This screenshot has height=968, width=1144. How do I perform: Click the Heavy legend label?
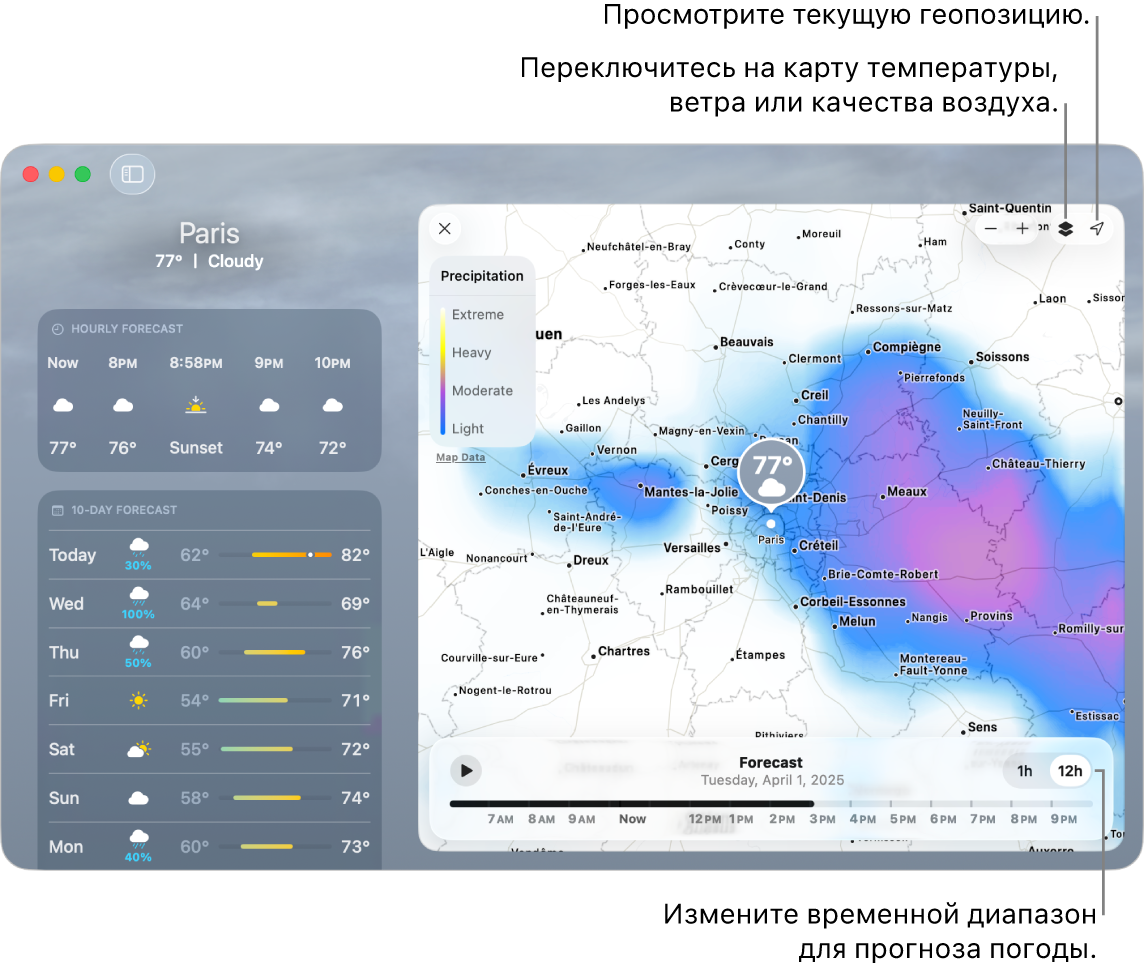(471, 352)
